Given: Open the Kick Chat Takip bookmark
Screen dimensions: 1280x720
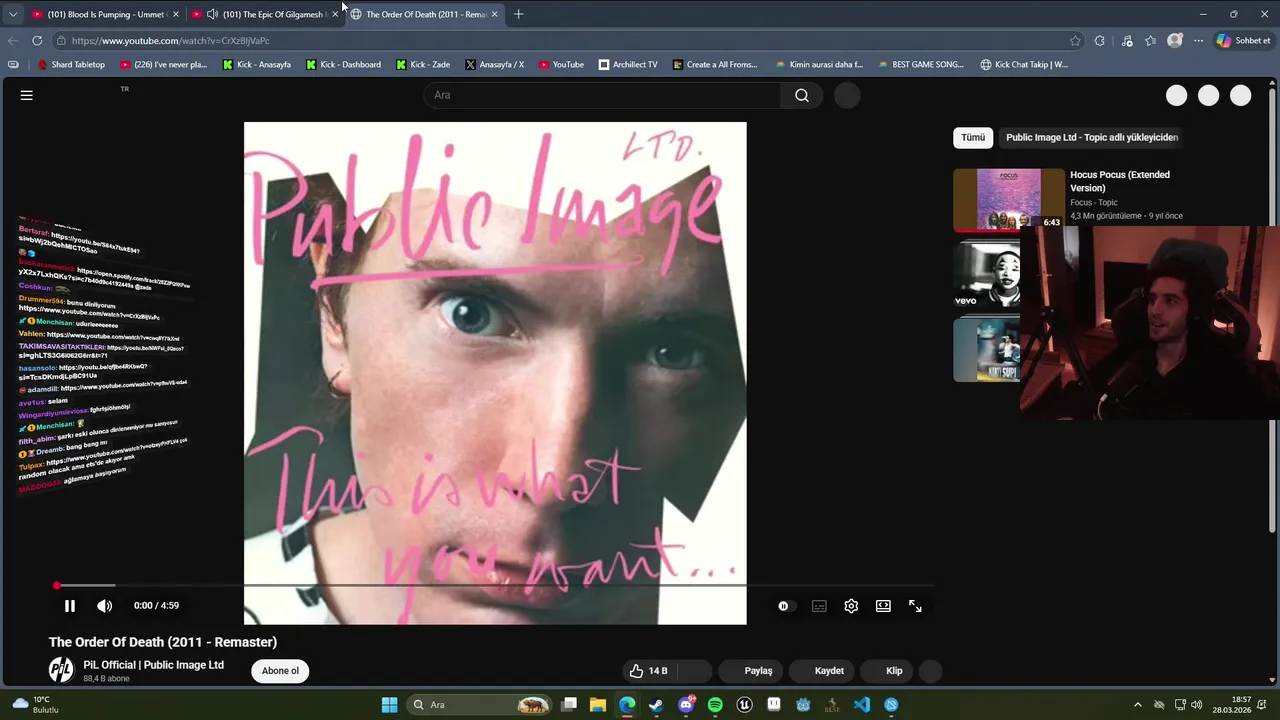Looking at the screenshot, I should click(1024, 65).
